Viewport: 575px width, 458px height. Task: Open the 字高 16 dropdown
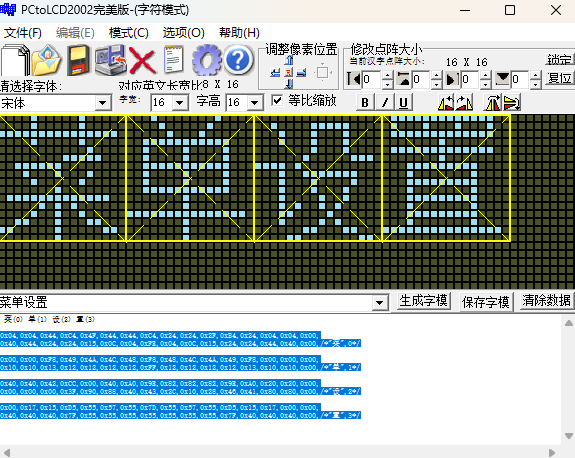[254, 102]
